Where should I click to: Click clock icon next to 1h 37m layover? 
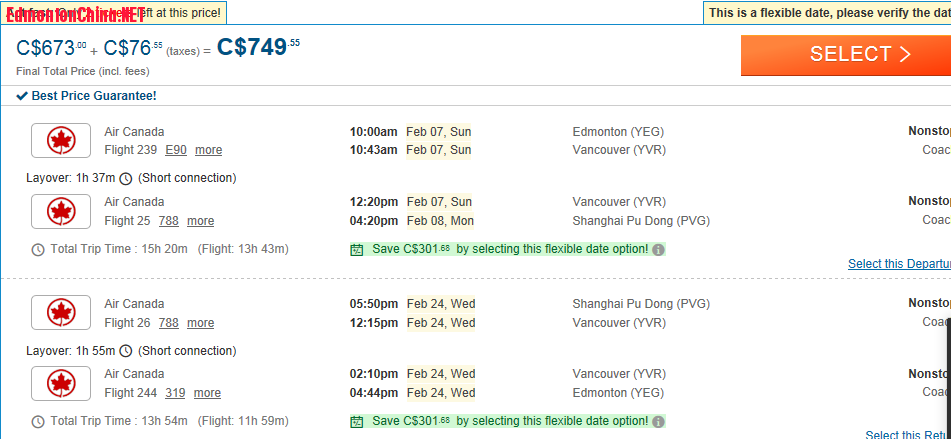tap(125, 179)
